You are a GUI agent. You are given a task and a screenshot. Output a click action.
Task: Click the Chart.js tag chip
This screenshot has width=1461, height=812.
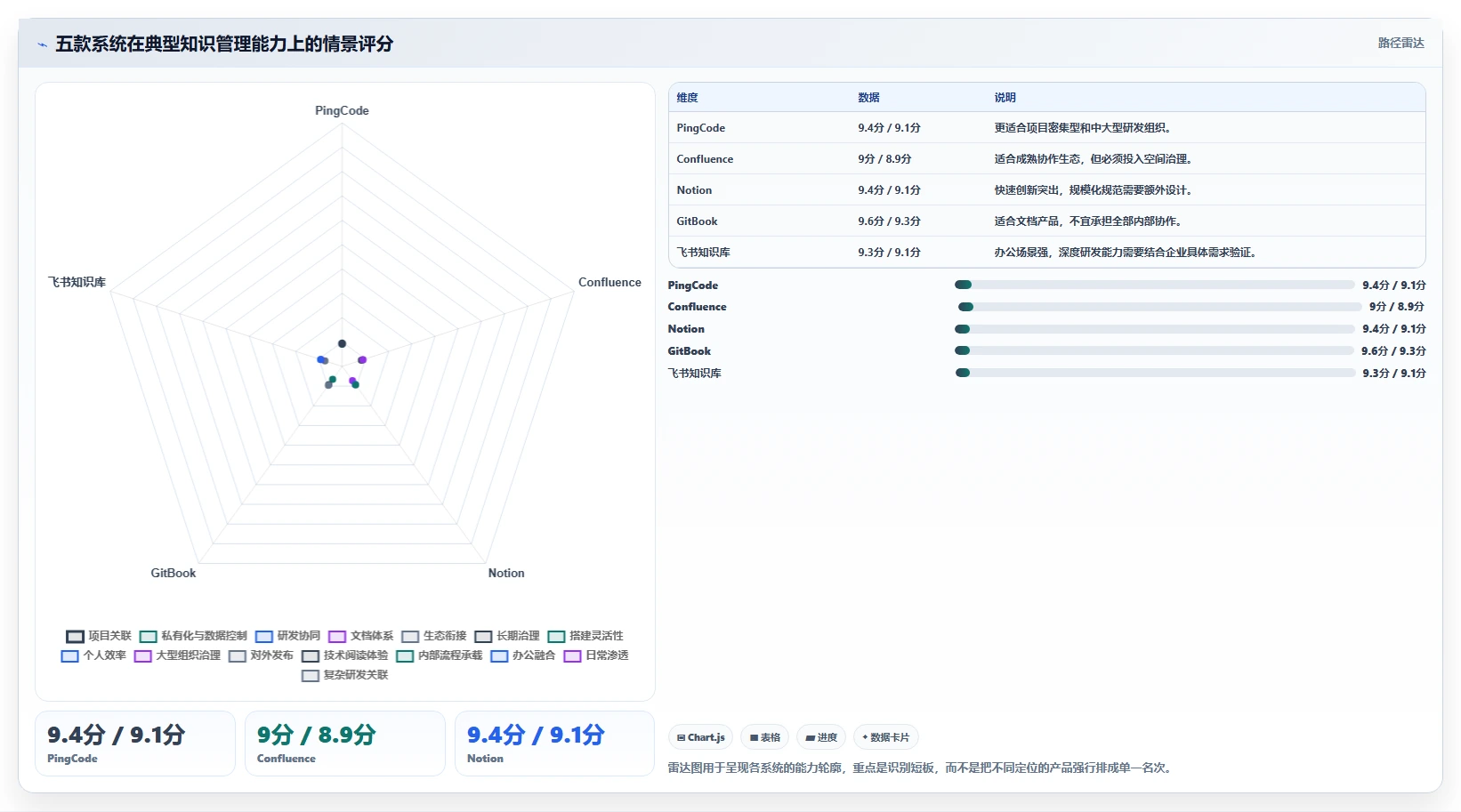pyautogui.click(x=701, y=737)
